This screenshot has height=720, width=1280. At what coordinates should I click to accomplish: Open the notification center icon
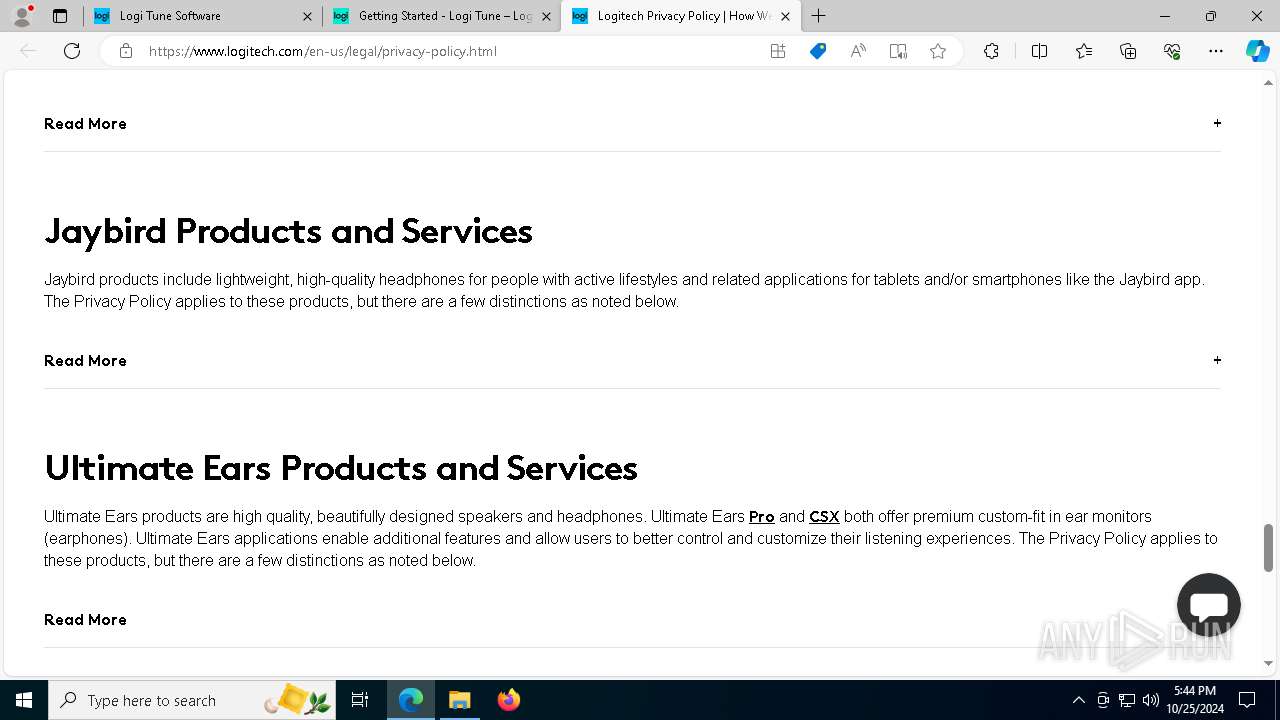[x=1247, y=700]
